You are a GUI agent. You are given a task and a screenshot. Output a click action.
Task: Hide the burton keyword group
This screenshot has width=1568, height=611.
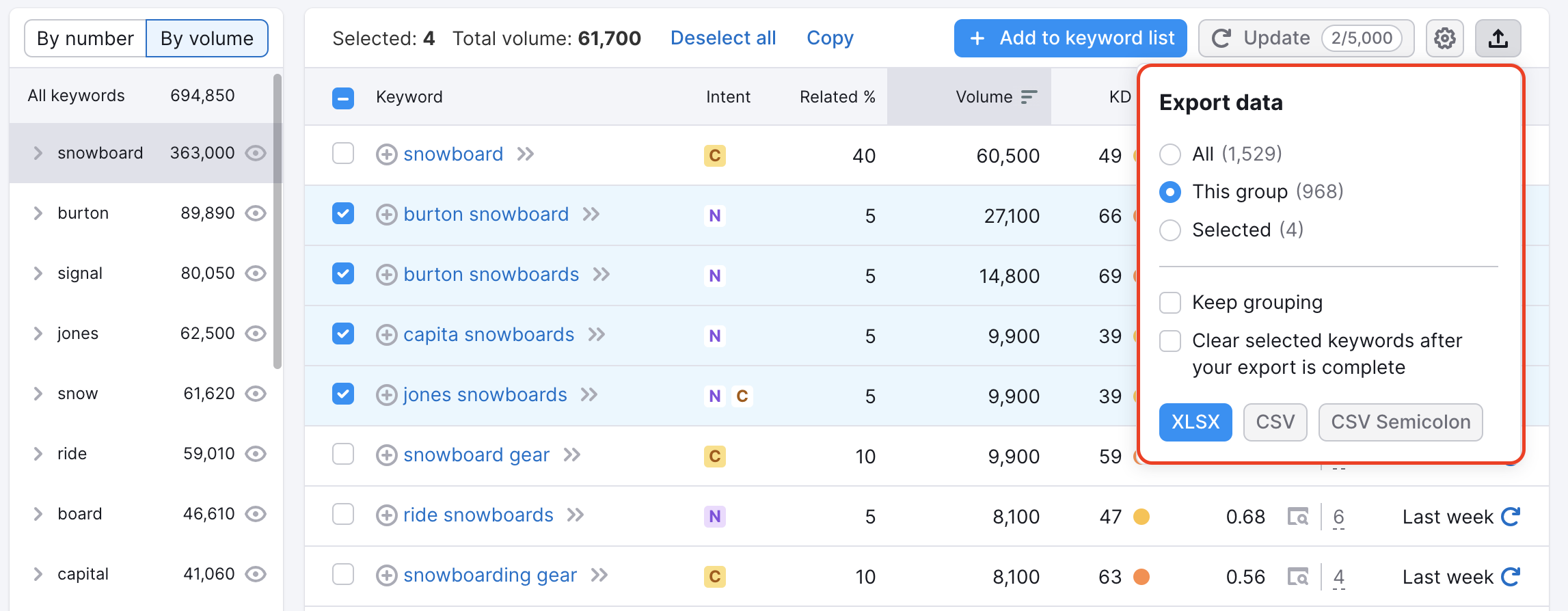(256, 213)
